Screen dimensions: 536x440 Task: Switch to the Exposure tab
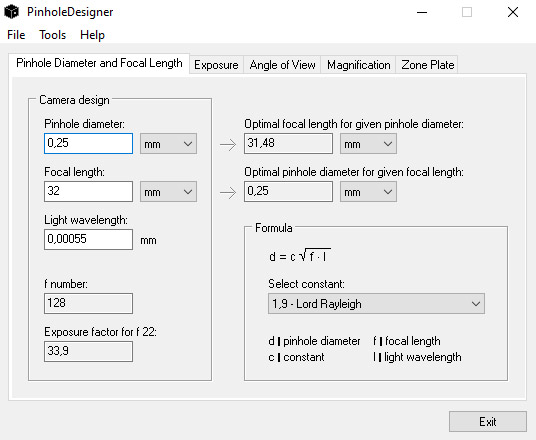216,65
